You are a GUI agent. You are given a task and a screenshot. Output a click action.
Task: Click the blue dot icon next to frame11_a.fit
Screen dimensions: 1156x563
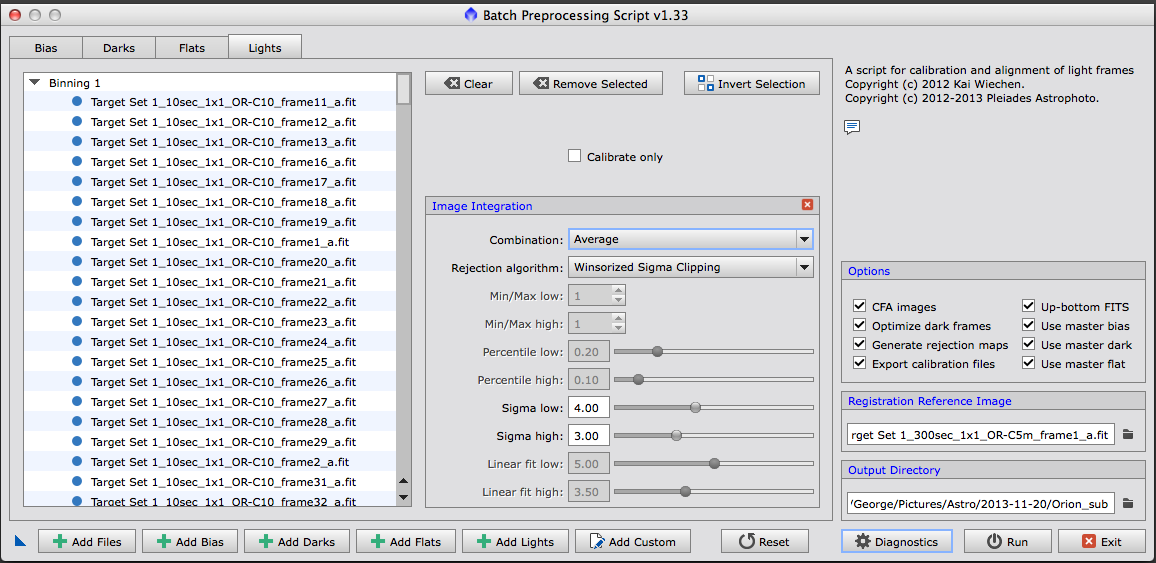77,102
